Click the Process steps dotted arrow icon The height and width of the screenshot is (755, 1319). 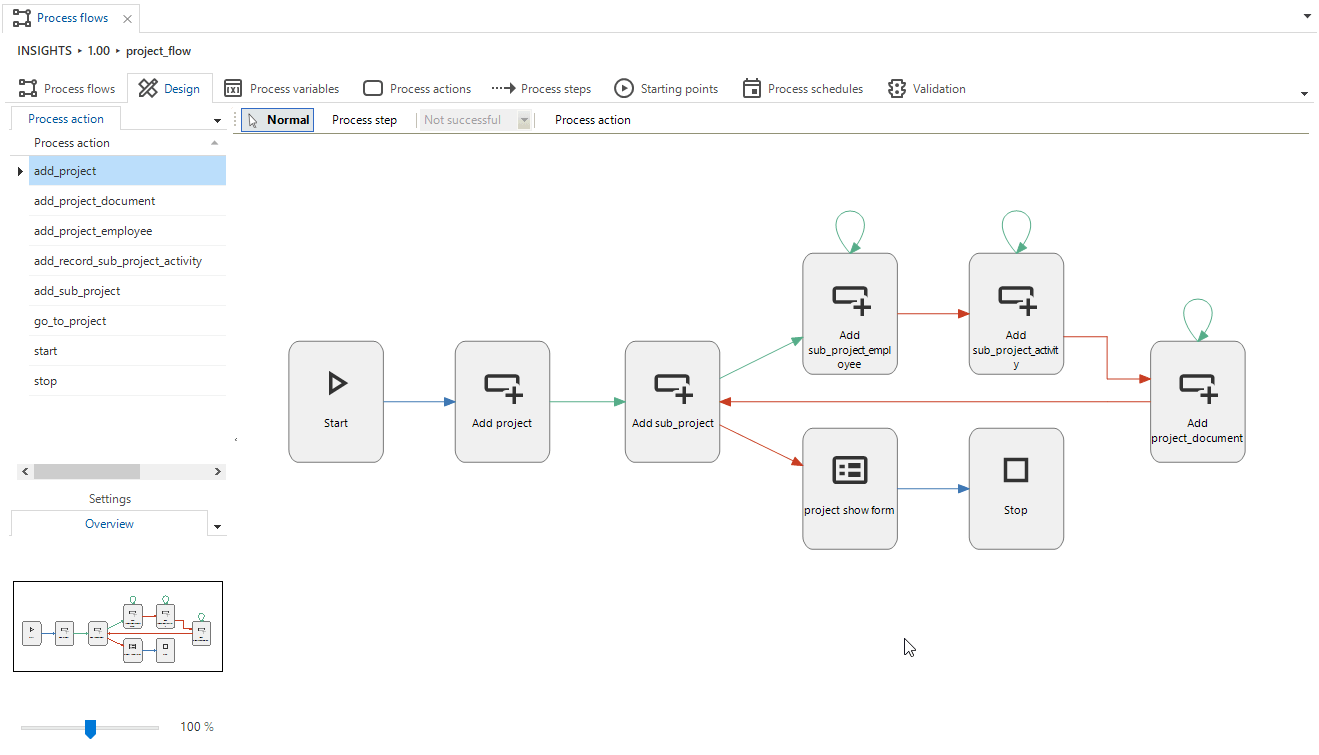503,88
